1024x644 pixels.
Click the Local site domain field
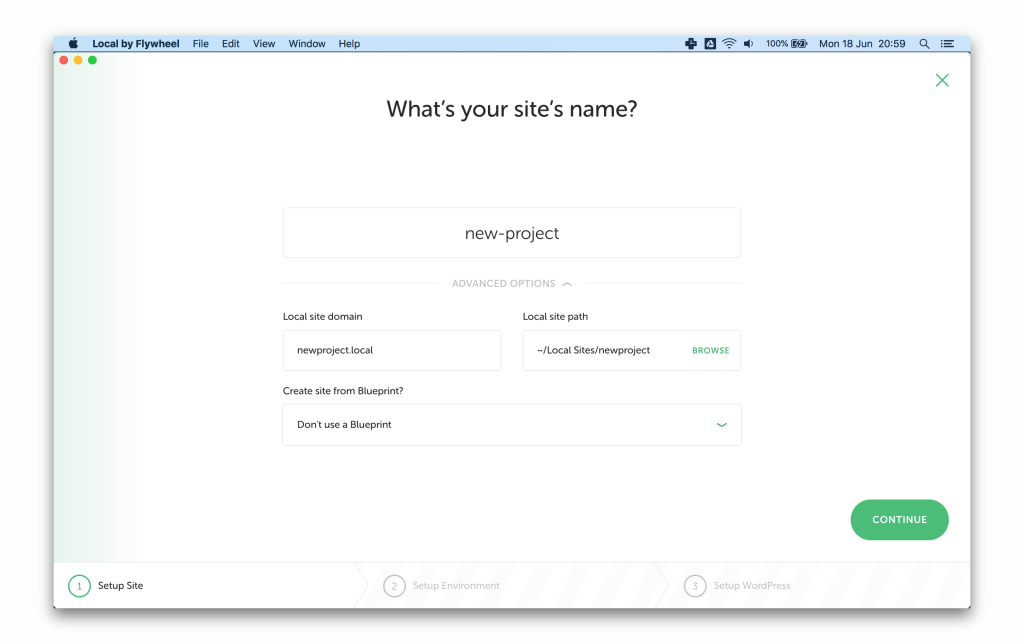pyautogui.click(x=392, y=350)
